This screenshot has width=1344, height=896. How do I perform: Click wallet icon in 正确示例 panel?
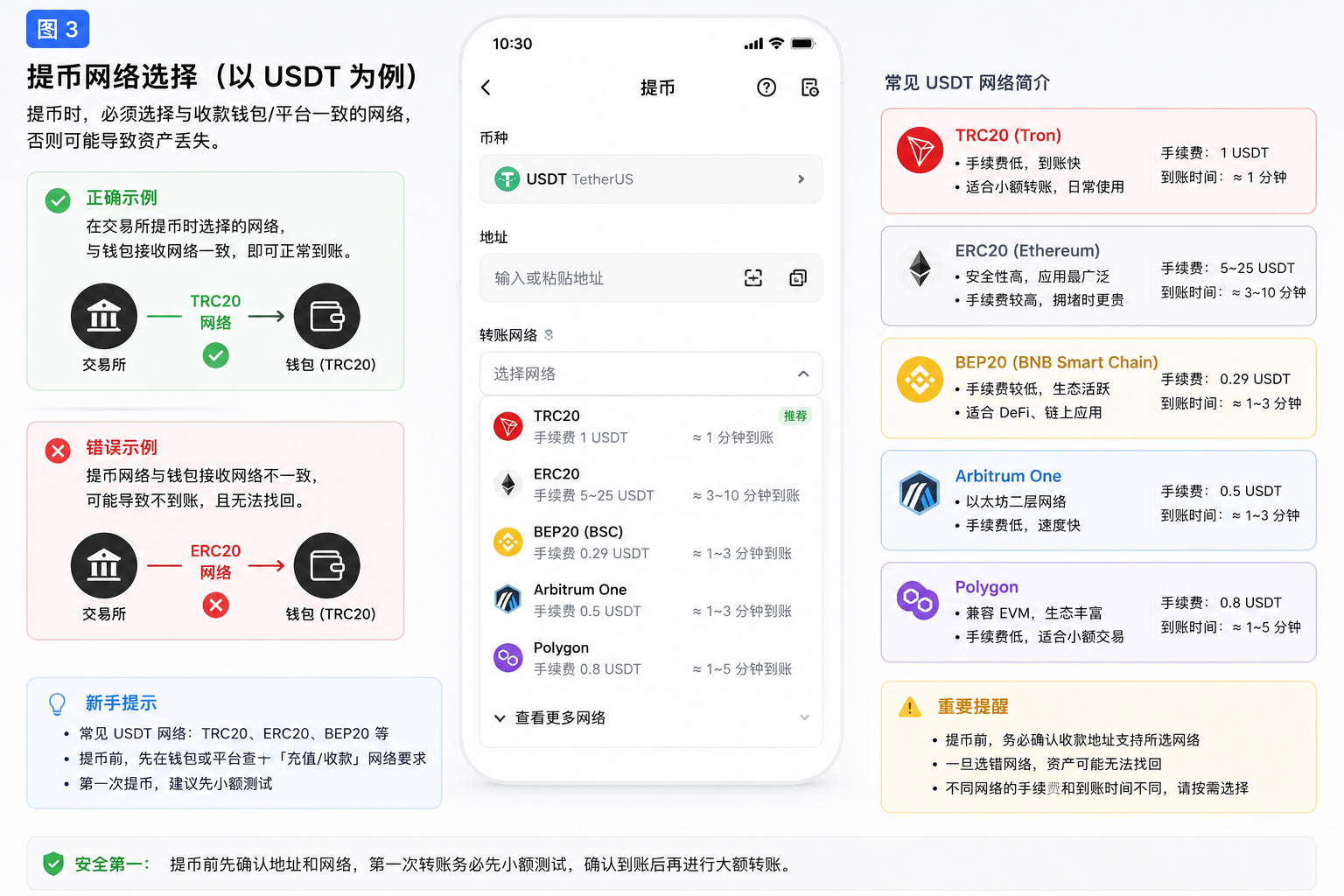tap(326, 317)
